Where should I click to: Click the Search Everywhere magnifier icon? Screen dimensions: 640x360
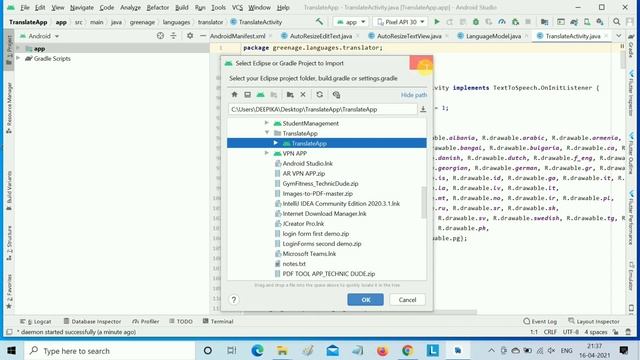click(x=616, y=22)
